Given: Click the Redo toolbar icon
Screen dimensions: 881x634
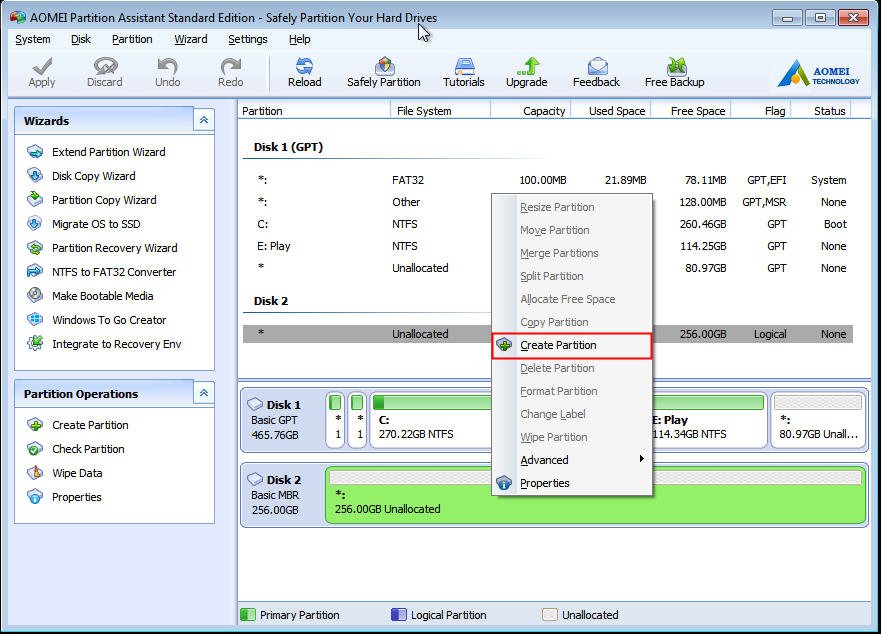Looking at the screenshot, I should coord(230,73).
